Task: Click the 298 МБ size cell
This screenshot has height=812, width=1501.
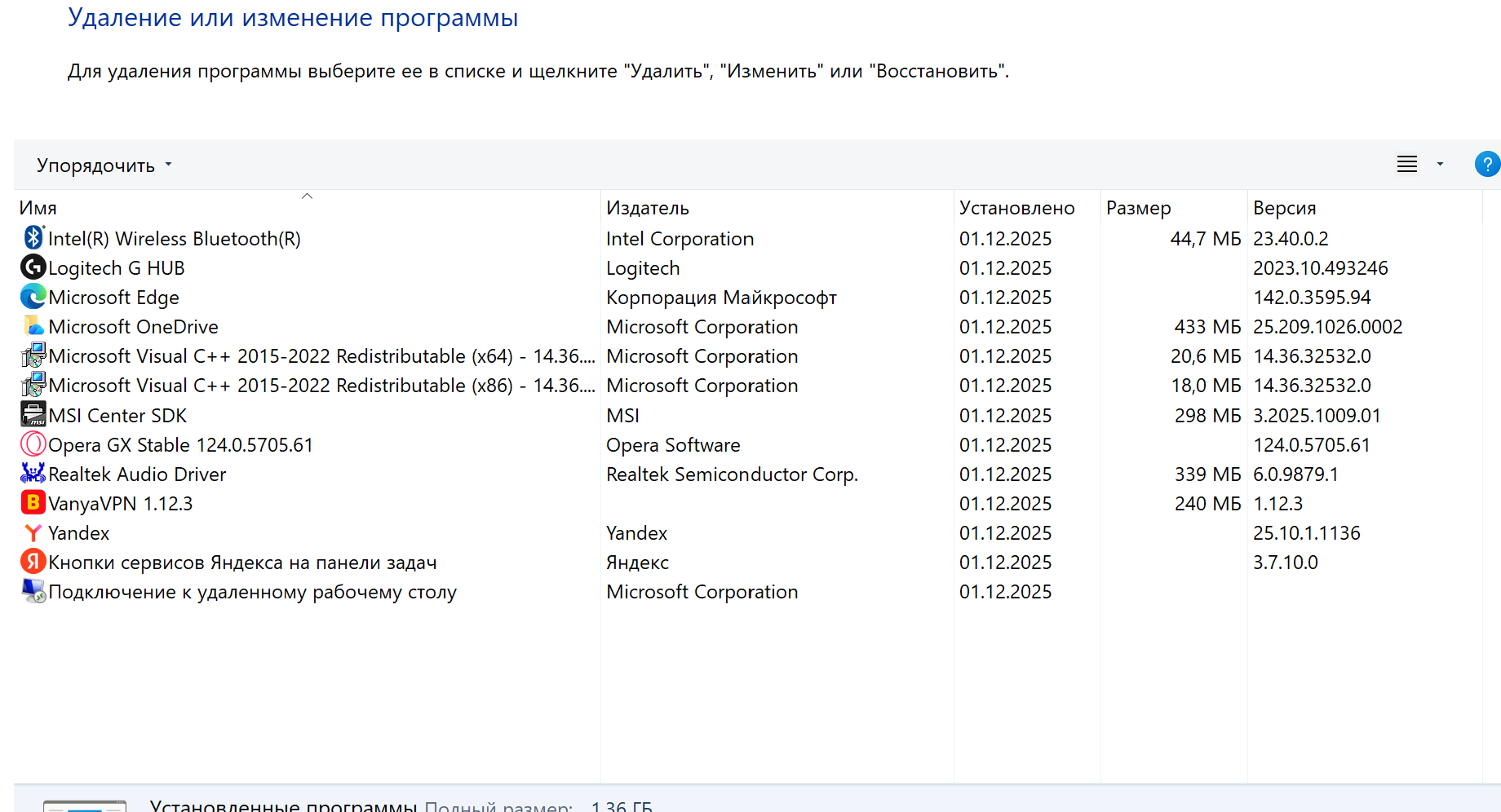Action: click(1207, 416)
